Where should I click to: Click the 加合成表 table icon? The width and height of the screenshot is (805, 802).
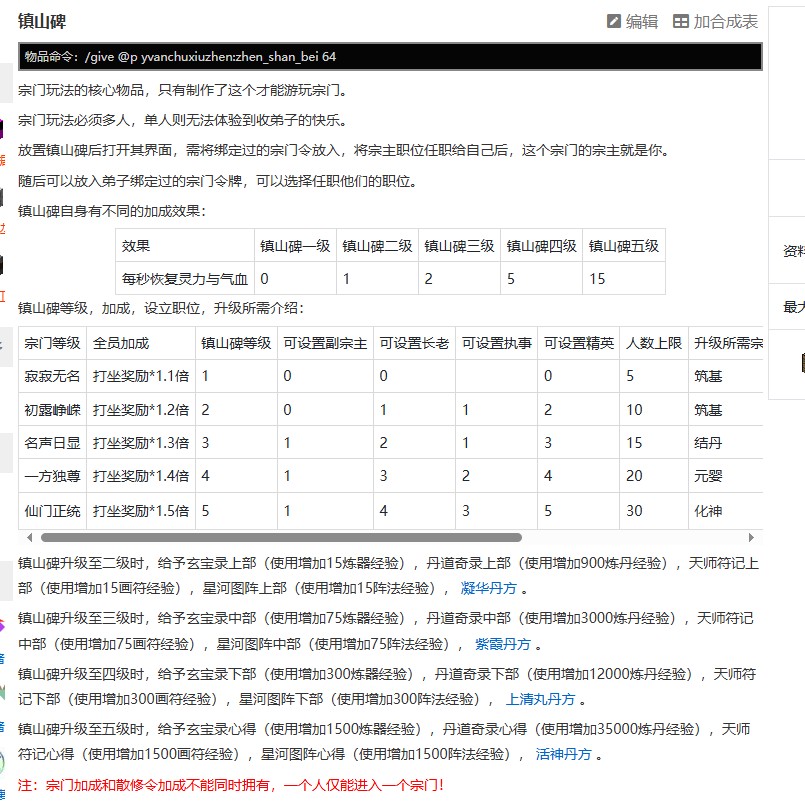click(680, 21)
